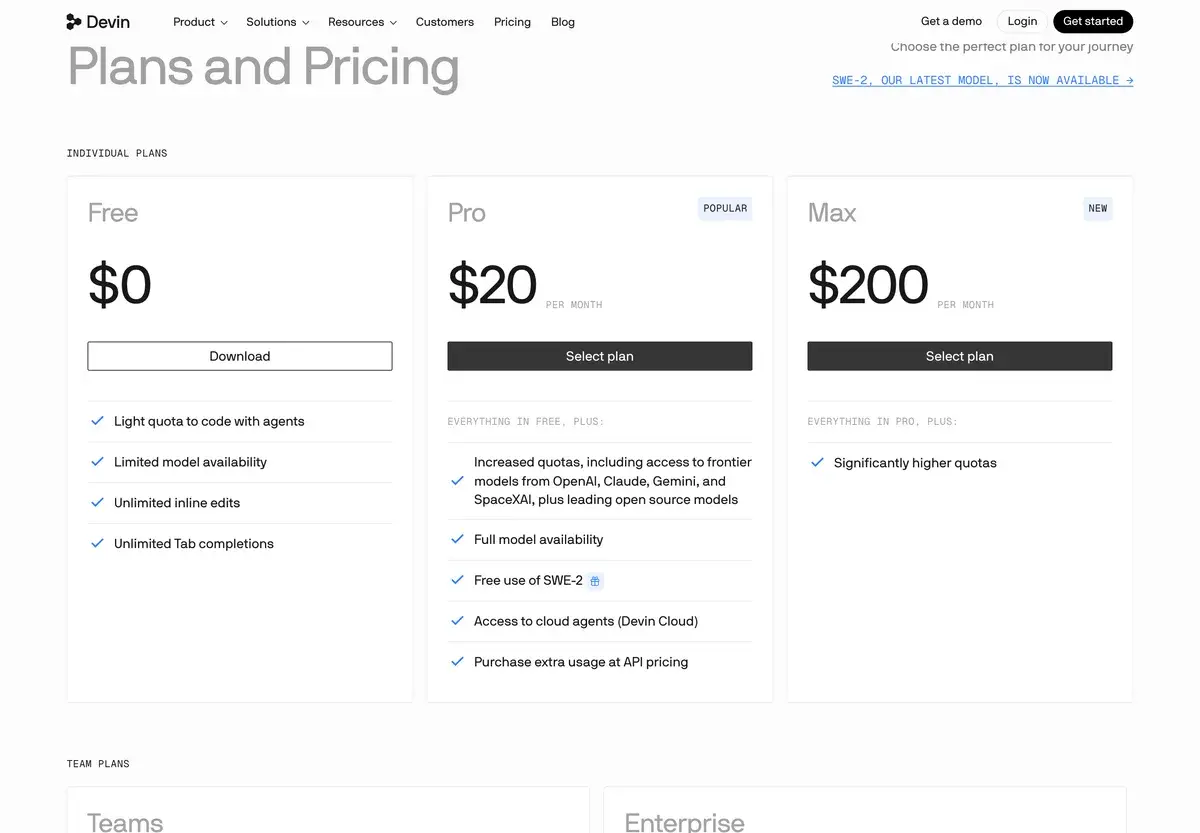Open the SWE-2 latest model announcement link
Viewport: 1200px width, 833px height.
[982, 80]
